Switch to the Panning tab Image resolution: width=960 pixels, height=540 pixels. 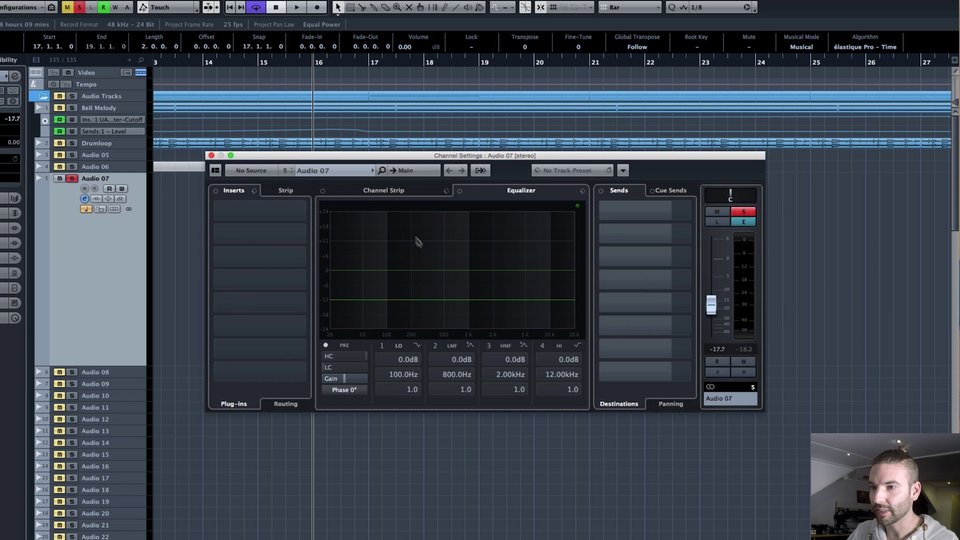click(670, 404)
